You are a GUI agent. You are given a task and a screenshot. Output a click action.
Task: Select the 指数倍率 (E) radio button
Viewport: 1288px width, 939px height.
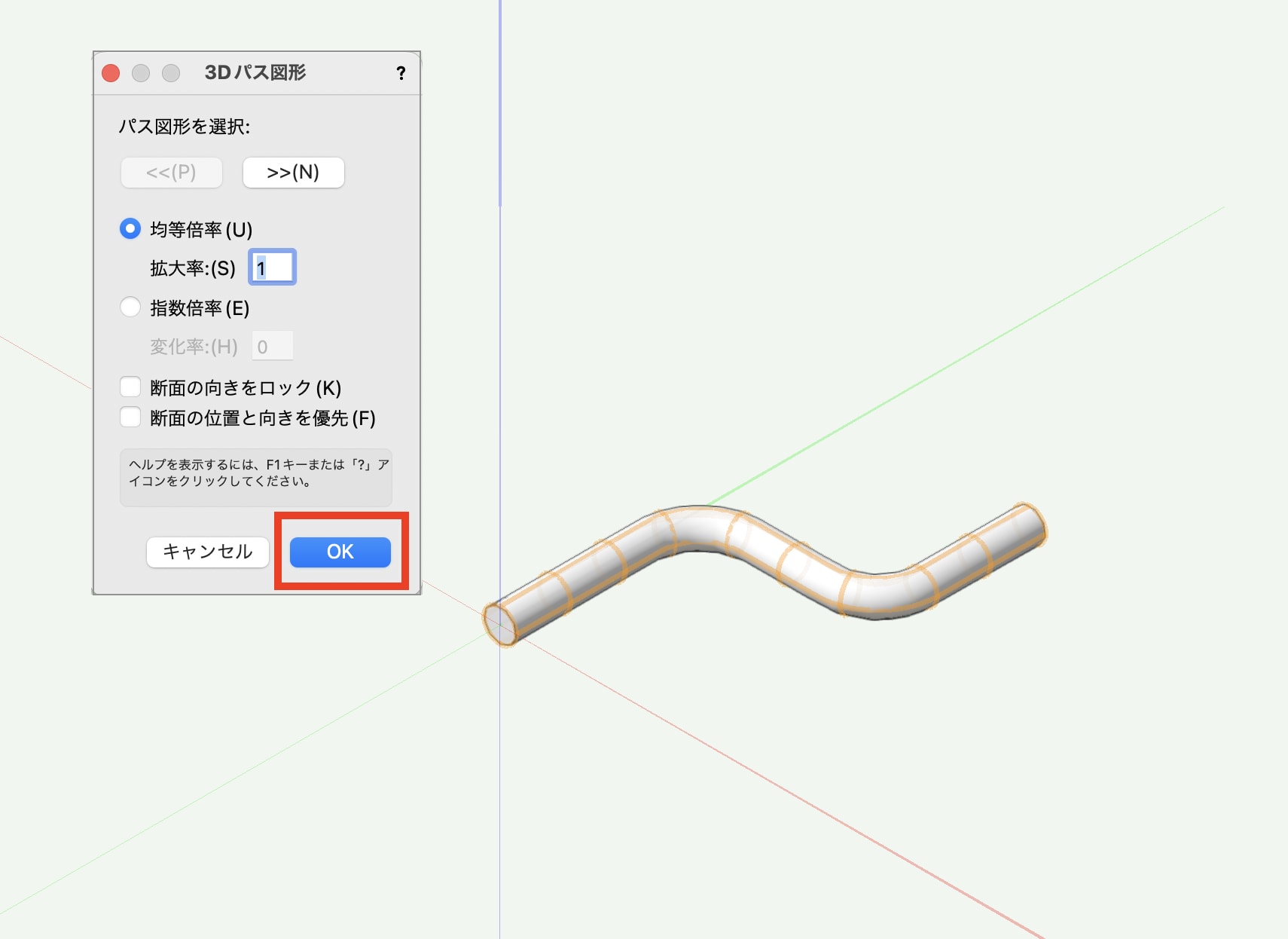[130, 307]
